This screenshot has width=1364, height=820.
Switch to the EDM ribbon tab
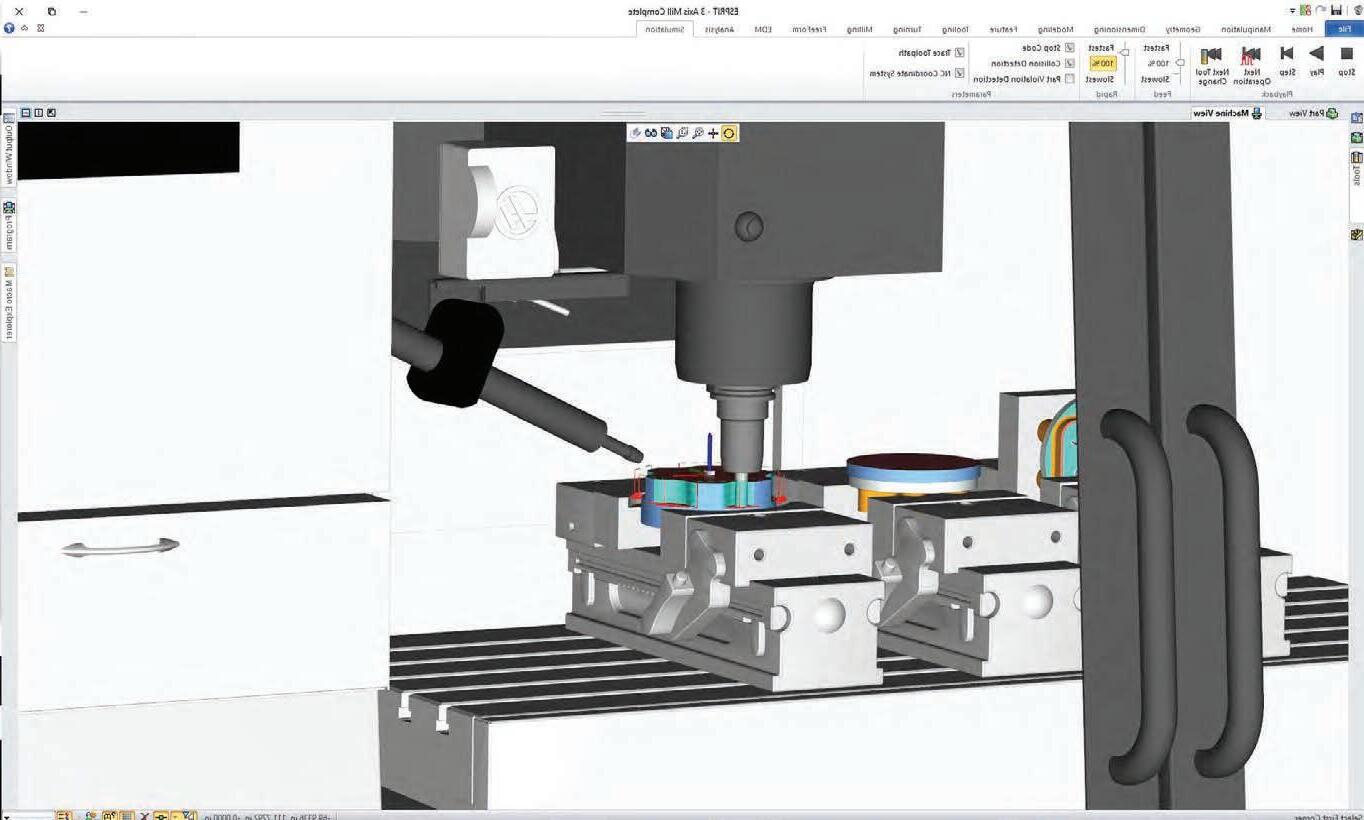763,29
